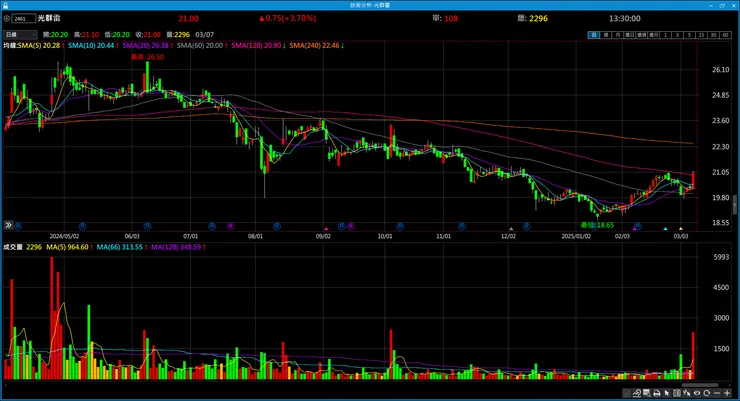Viewport: 740px width, 401px height.
Task: Click the vertical scrollbar handle on right edge
Action: [734, 204]
